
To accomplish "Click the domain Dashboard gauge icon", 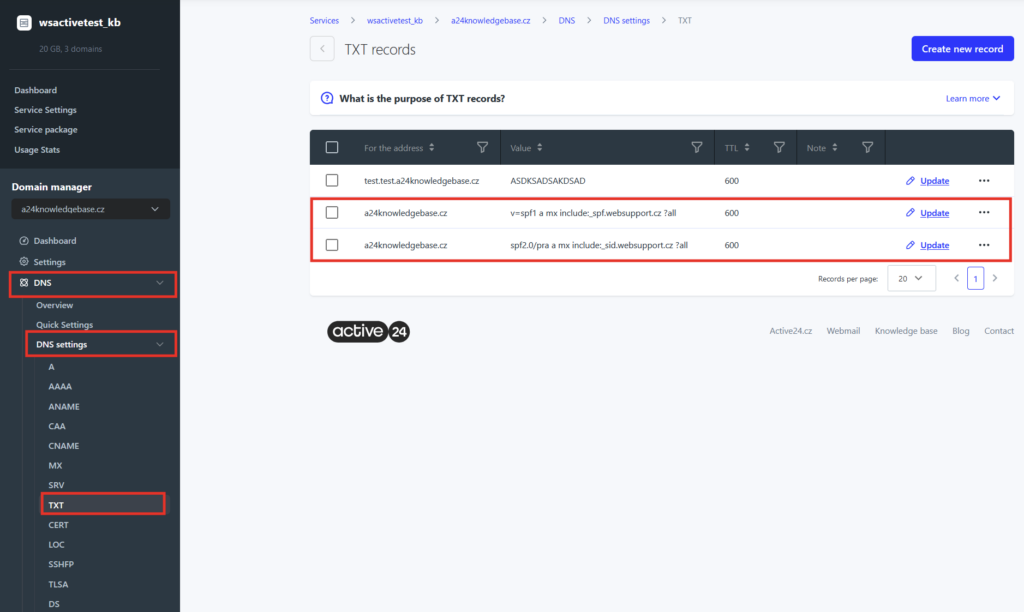I will 24,240.
